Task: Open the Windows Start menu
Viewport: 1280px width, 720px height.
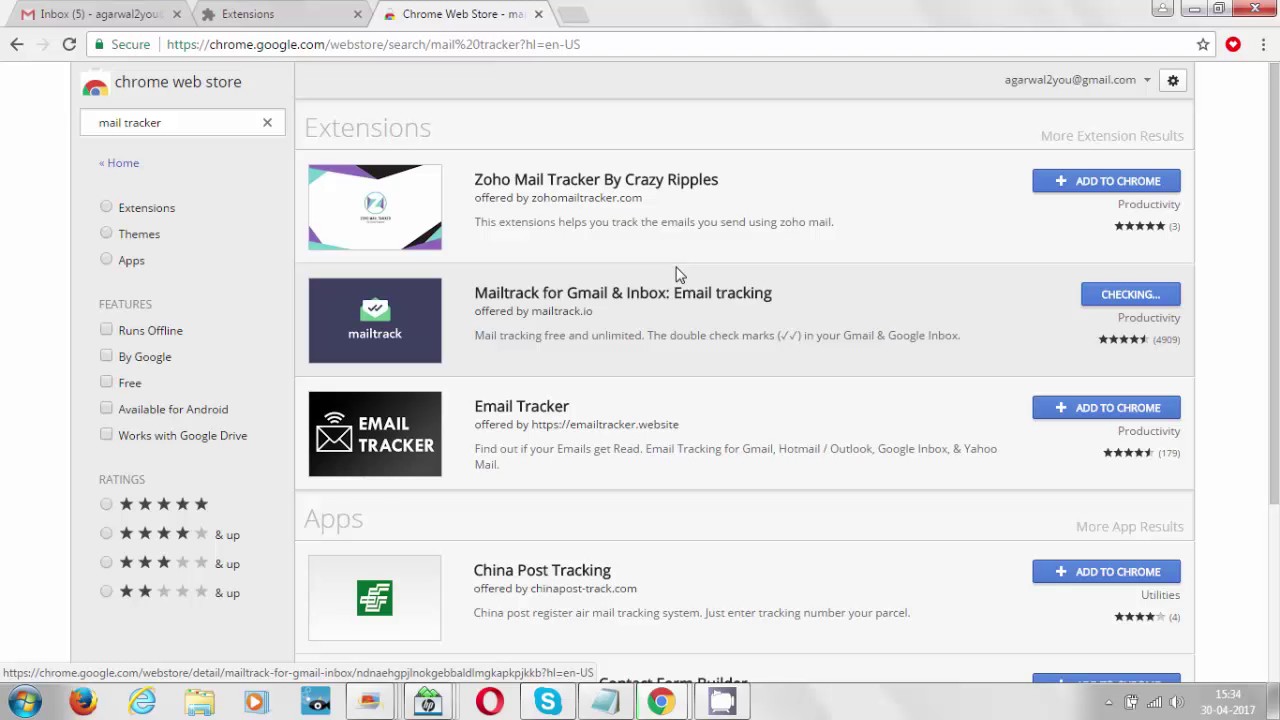Action: 25,701
